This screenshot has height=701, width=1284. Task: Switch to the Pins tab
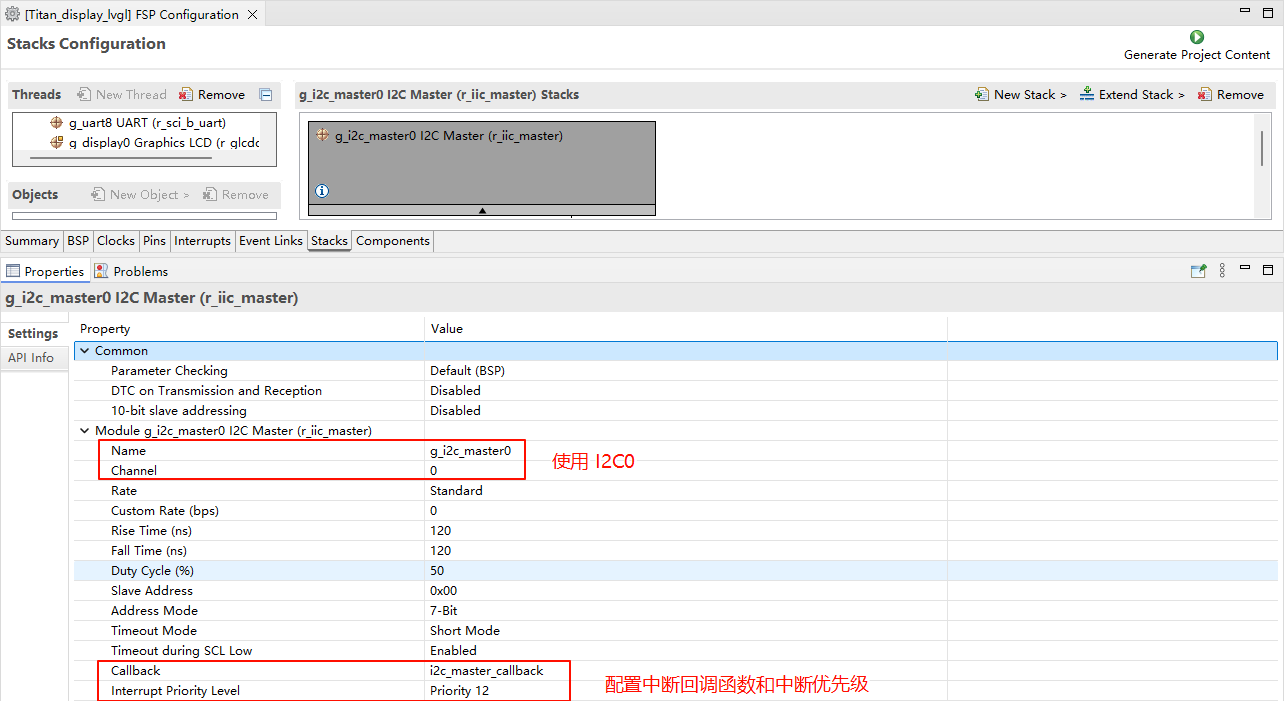click(154, 241)
